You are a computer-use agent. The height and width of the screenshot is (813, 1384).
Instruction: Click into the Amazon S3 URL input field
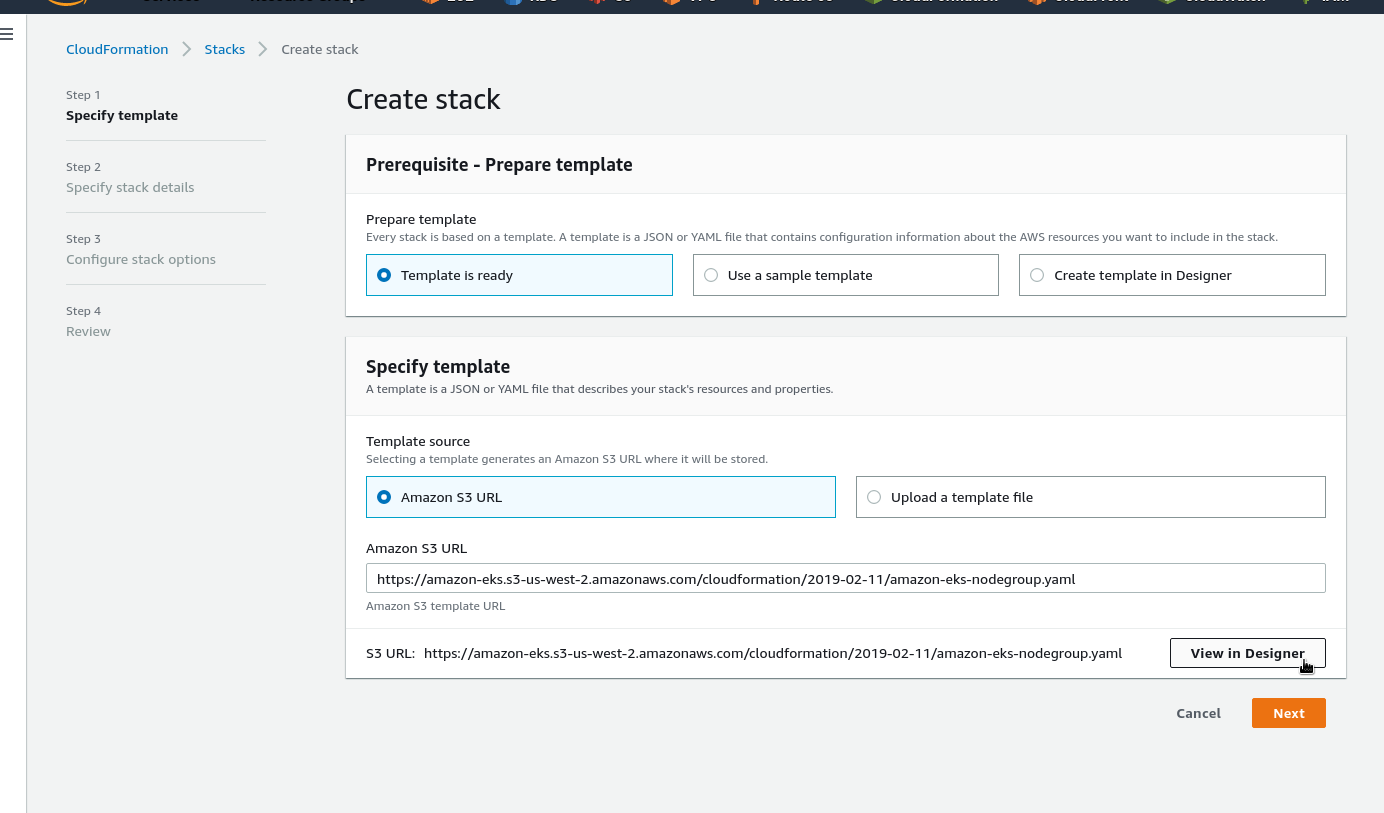tap(845, 579)
